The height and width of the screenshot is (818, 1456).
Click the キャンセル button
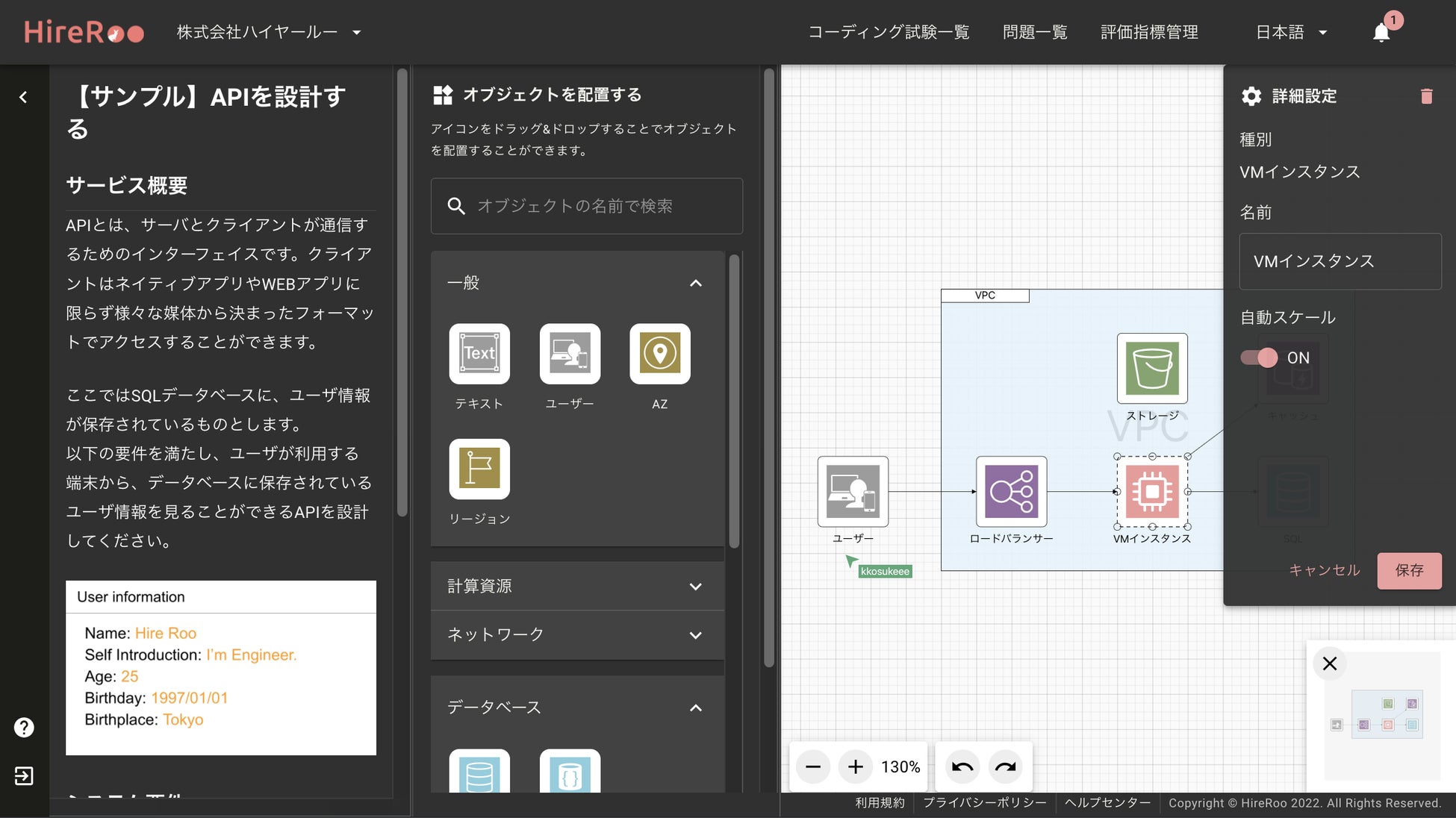click(1325, 570)
